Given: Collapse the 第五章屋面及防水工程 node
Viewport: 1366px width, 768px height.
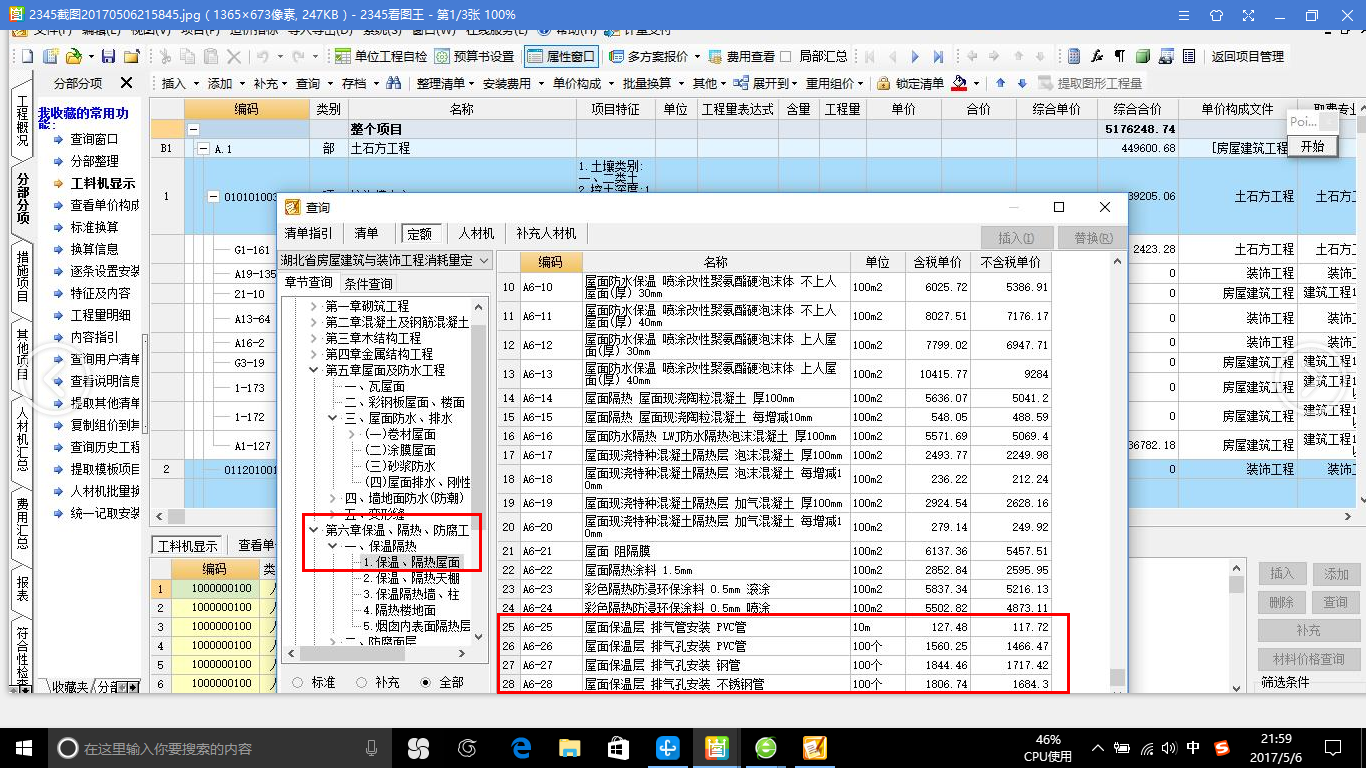Looking at the screenshot, I should click(314, 370).
